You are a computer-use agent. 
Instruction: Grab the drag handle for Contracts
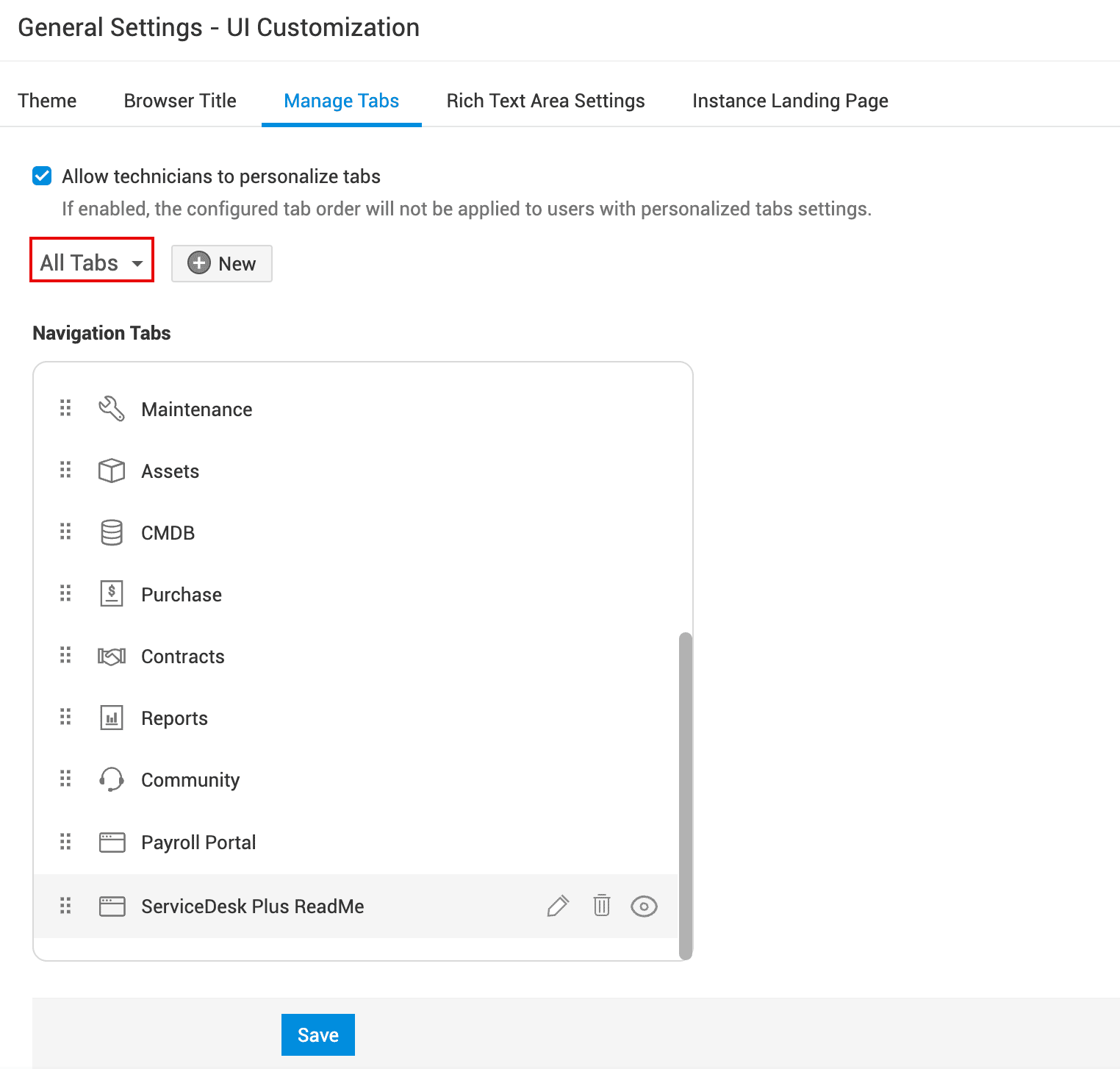65,655
